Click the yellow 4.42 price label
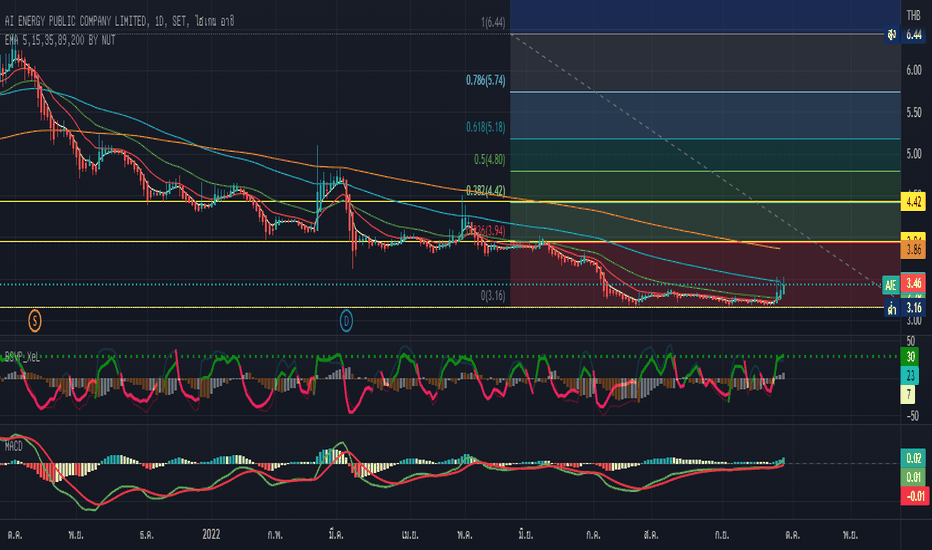The image size is (932, 550). [x=913, y=202]
